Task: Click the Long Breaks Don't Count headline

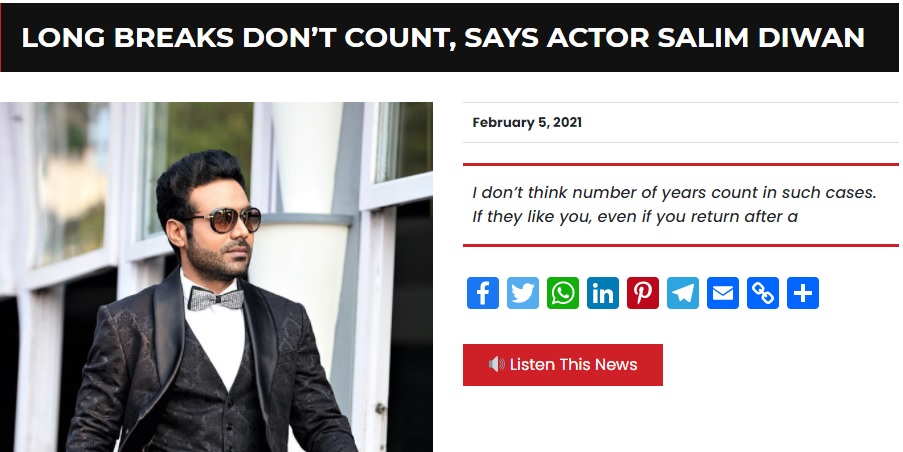Action: (442, 37)
